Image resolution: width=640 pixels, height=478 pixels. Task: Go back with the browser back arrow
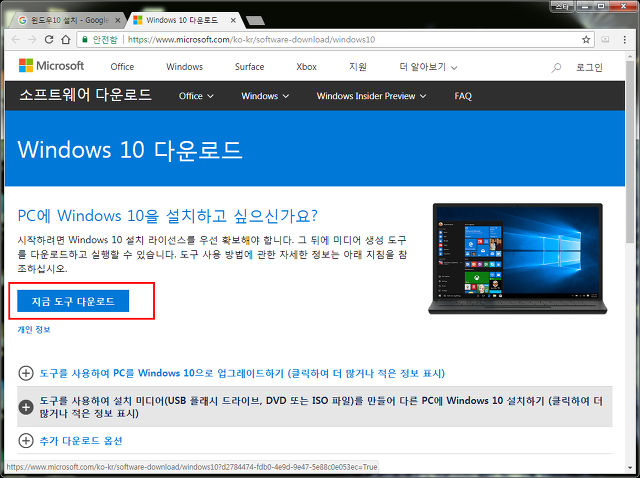pos(16,40)
